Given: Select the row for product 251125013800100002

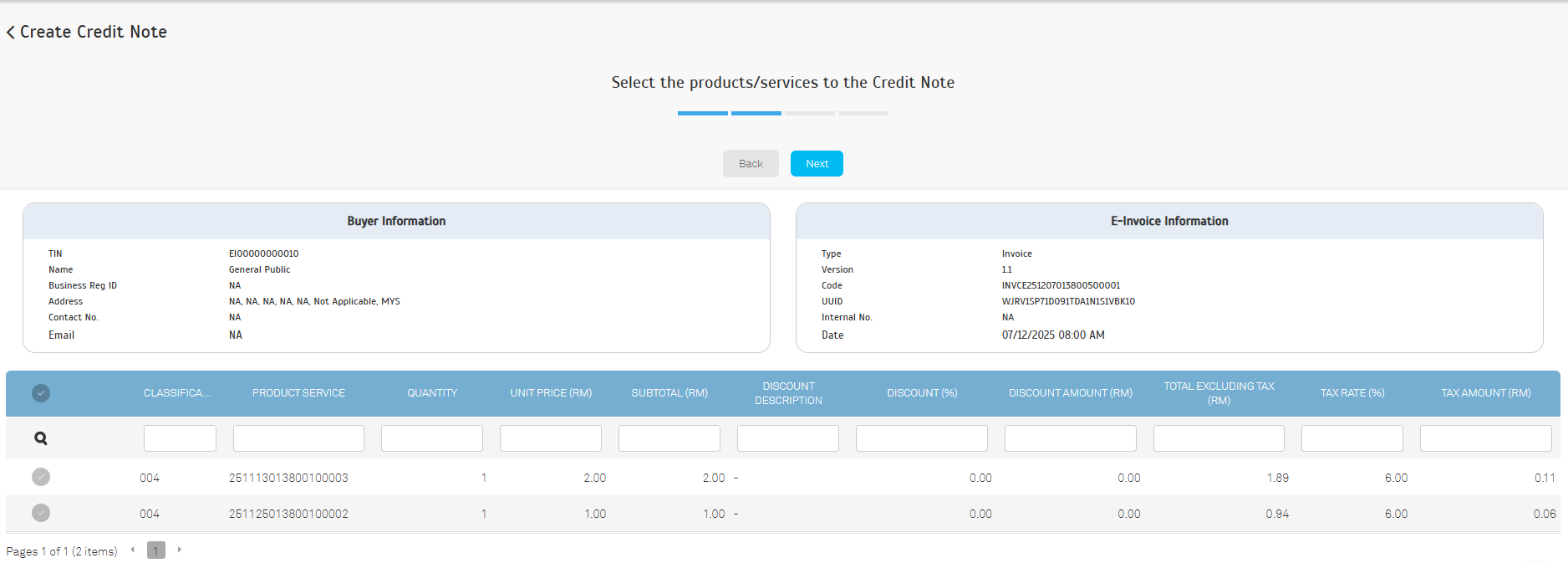Looking at the screenshot, I should 40,513.
